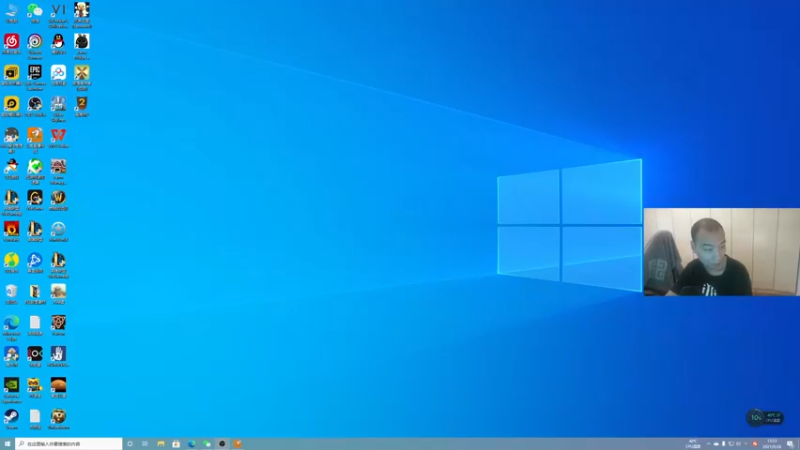The image size is (800, 450).
Task: Click the floating CPU 10% monitor widget
Action: pyautogui.click(x=765, y=417)
